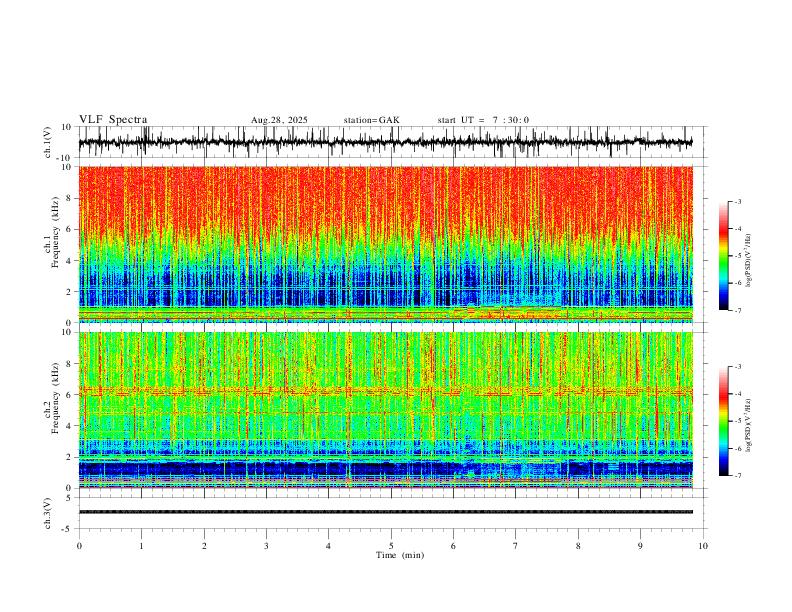
Task: Click the ch.2 PSD color scale bar
Action: tap(723, 421)
